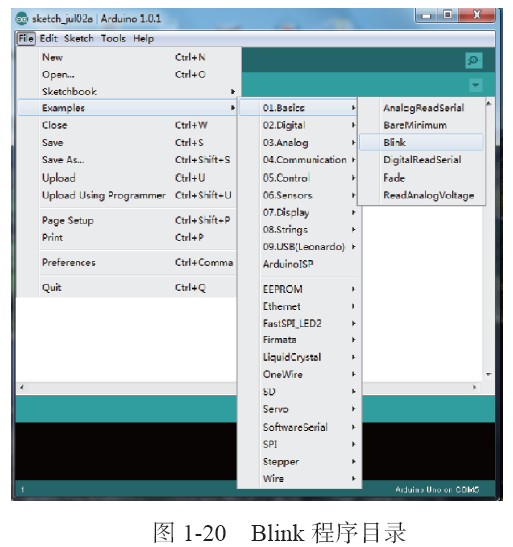Click the editor scroll down arrow
513x547 pixels.
coord(489,374)
